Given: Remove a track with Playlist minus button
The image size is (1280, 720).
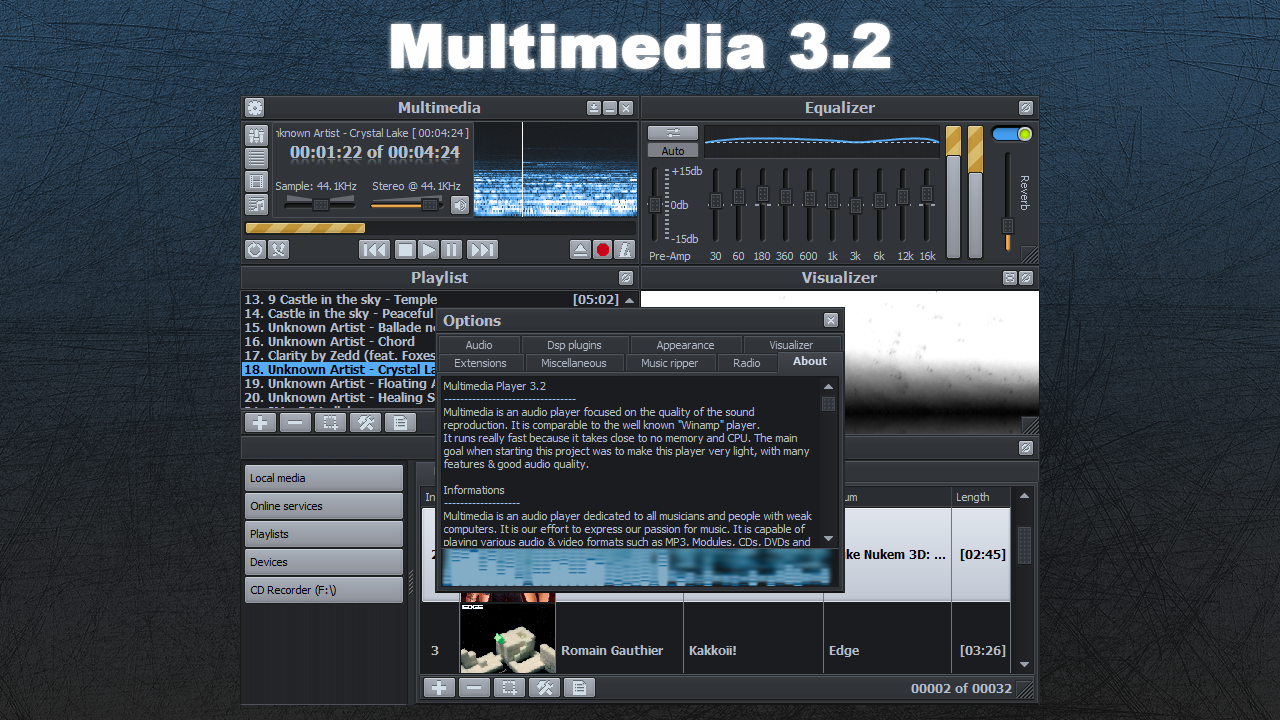Looking at the screenshot, I should pos(295,423).
